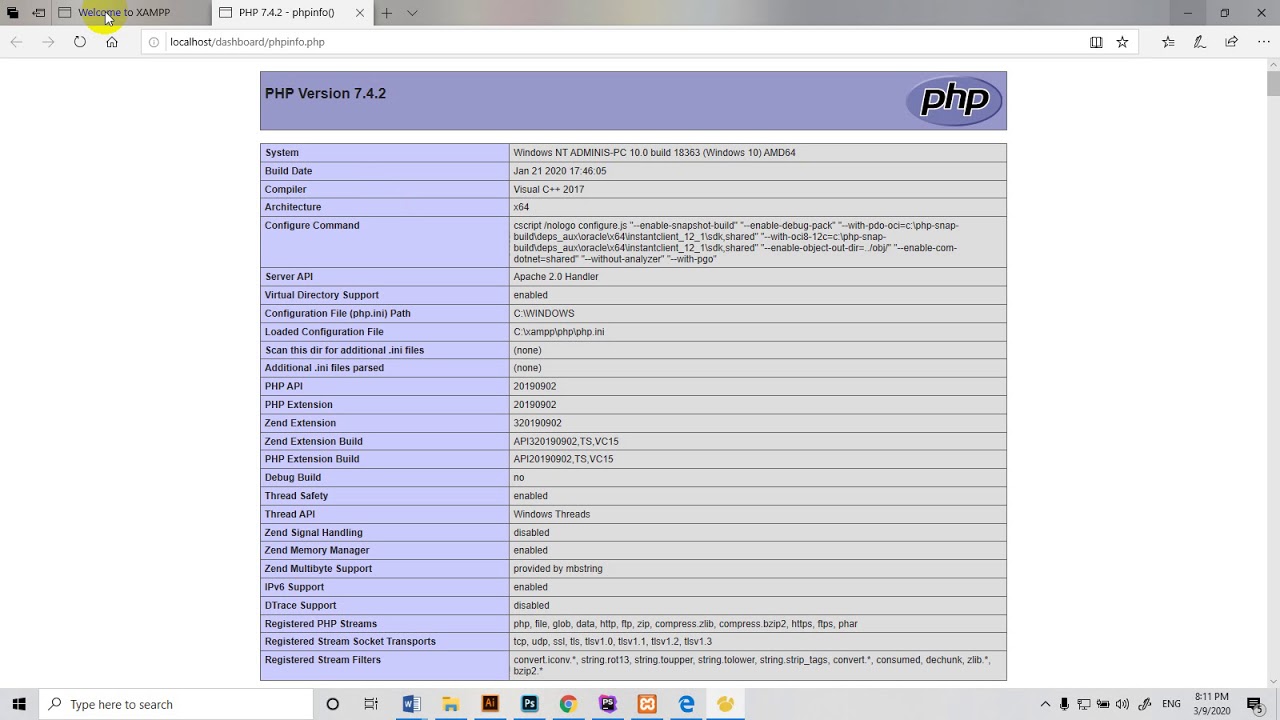Screen dimensions: 1280x720
Task: Click the scrollbar down arrow
Action: tap(1273, 681)
